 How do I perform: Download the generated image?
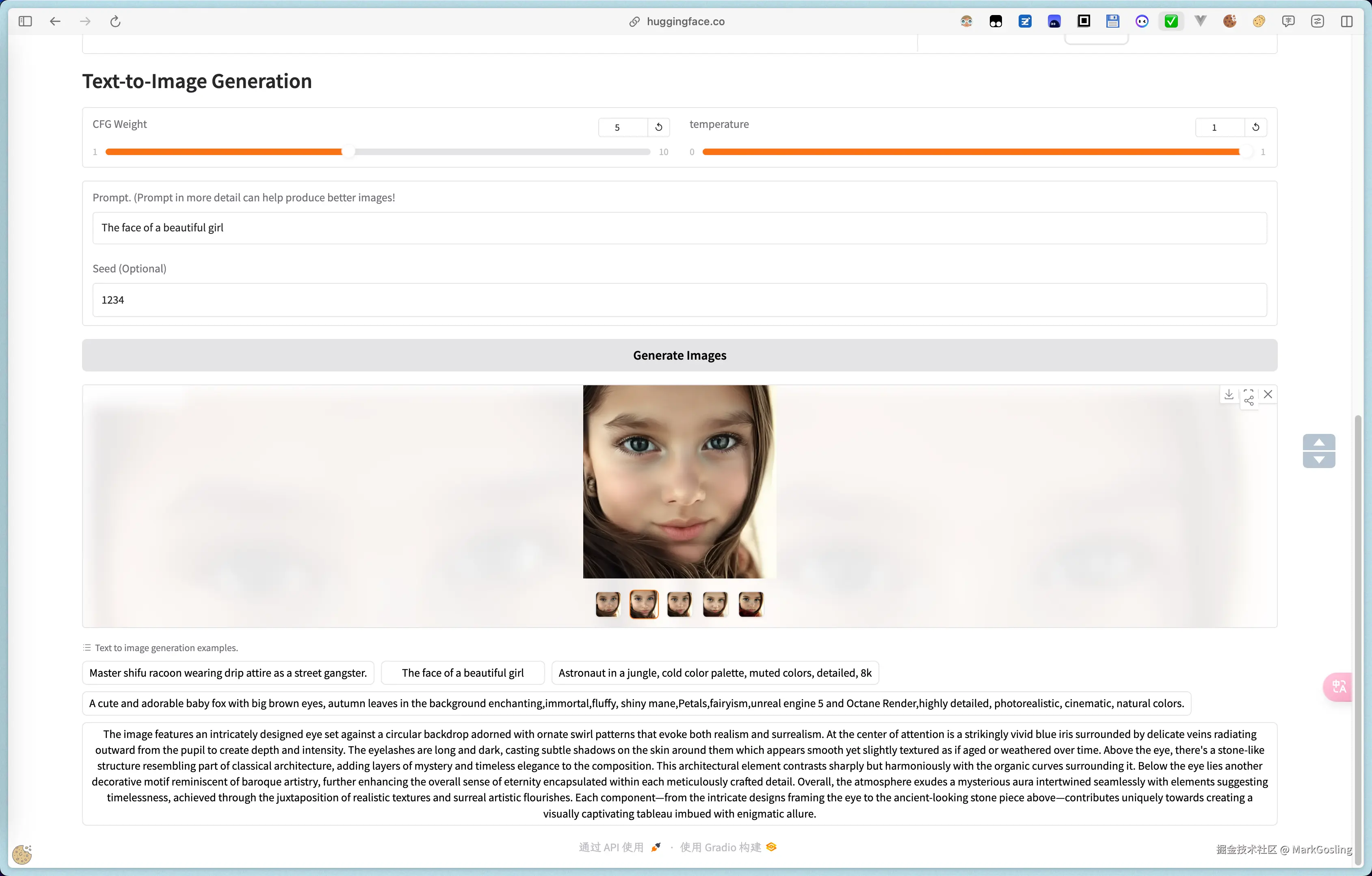pyautogui.click(x=1229, y=395)
